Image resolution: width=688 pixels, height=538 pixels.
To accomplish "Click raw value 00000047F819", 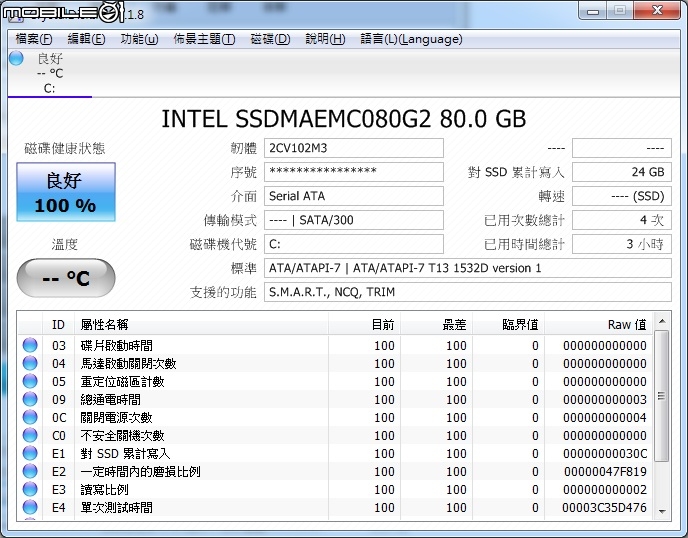I will [x=605, y=471].
